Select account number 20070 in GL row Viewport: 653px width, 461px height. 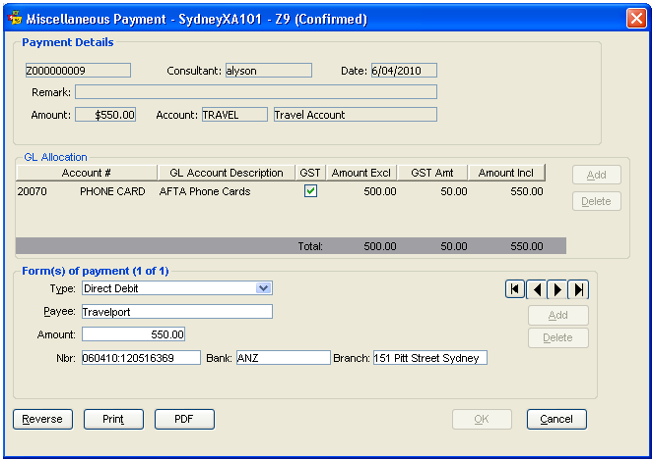(x=32, y=191)
